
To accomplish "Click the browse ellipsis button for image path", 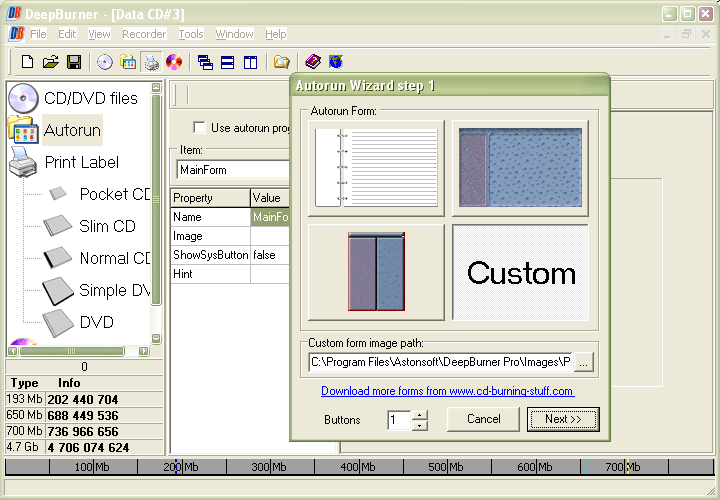I will [x=584, y=362].
